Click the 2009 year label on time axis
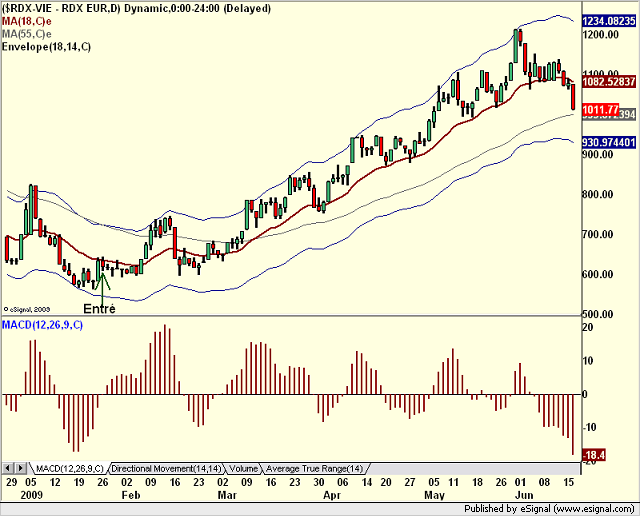 click(x=31, y=495)
